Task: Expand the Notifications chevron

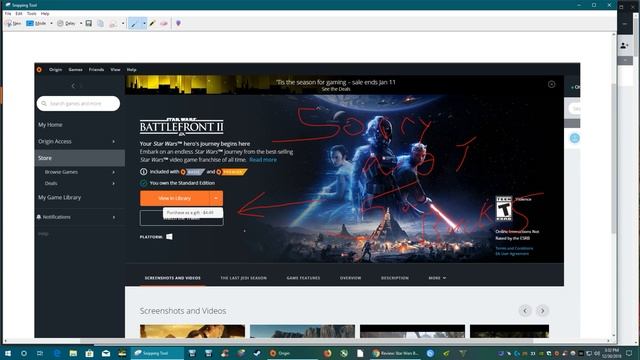Action: (x=113, y=217)
